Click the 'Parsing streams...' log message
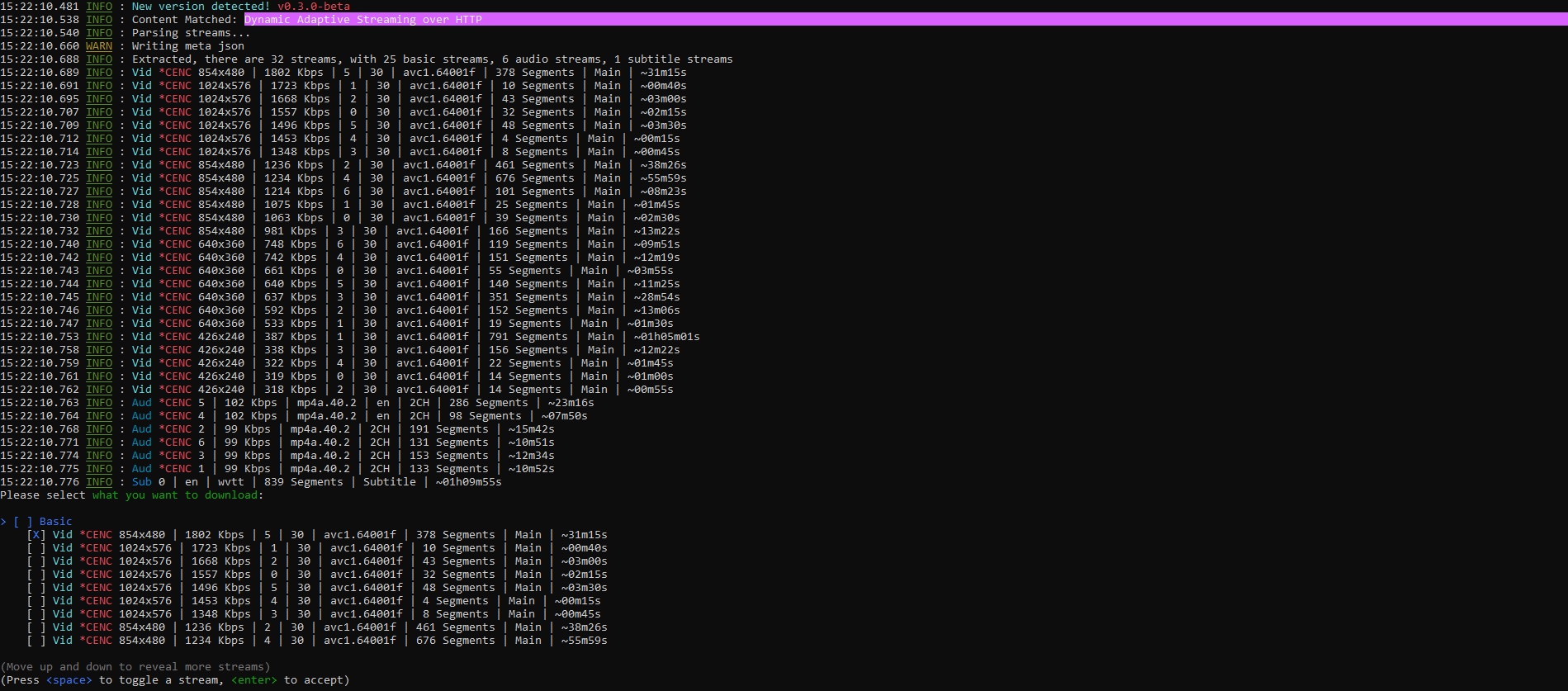Screen dimensions: 1568x691 click(x=192, y=33)
